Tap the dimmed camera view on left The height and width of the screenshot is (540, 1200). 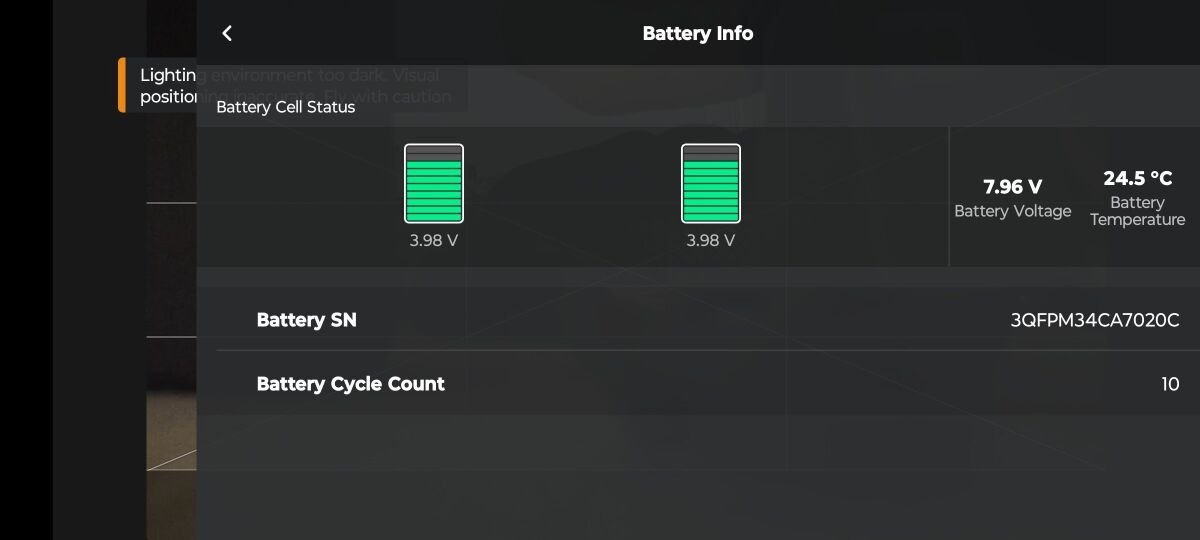(x=171, y=300)
